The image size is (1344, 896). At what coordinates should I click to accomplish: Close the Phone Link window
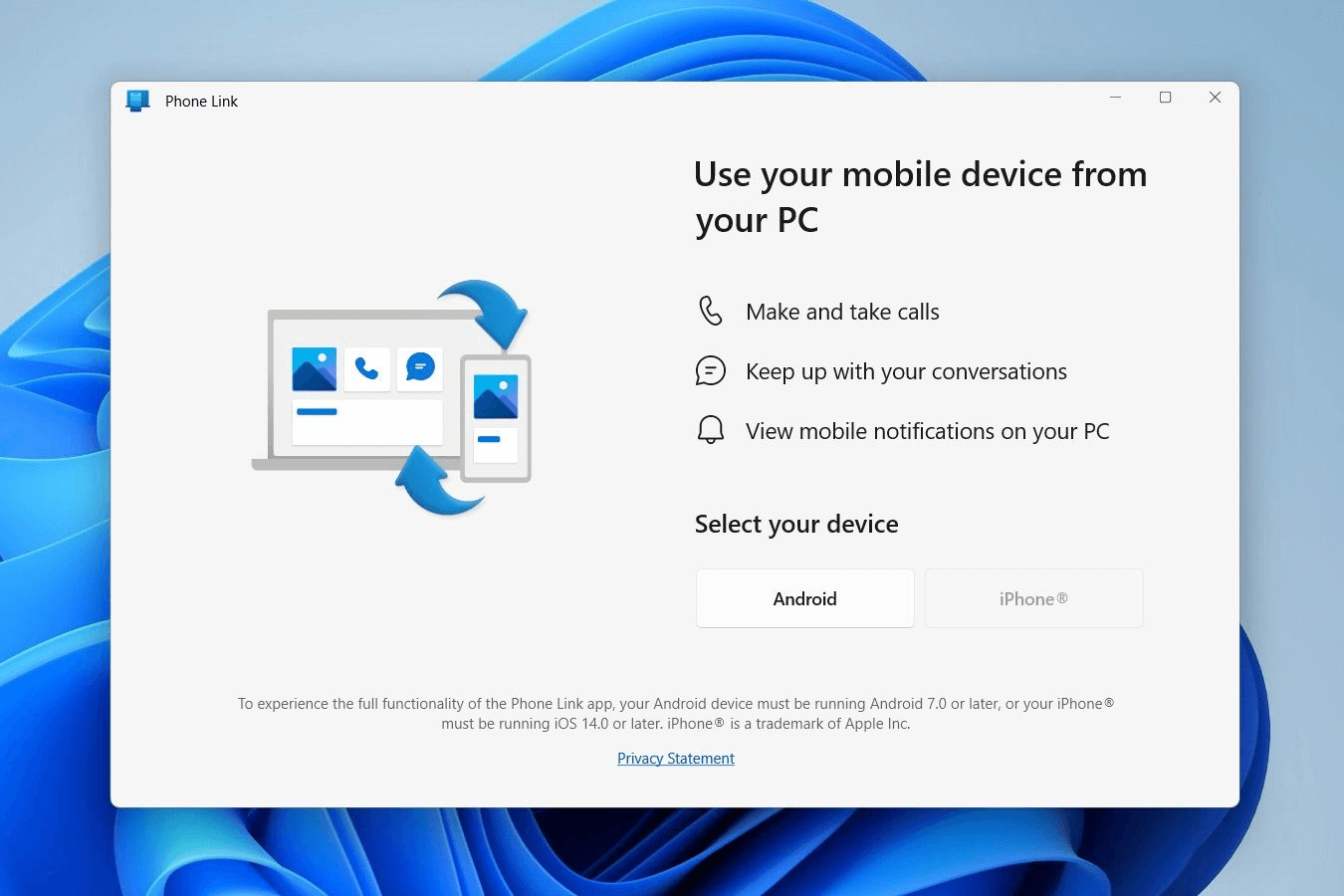coord(1215,98)
